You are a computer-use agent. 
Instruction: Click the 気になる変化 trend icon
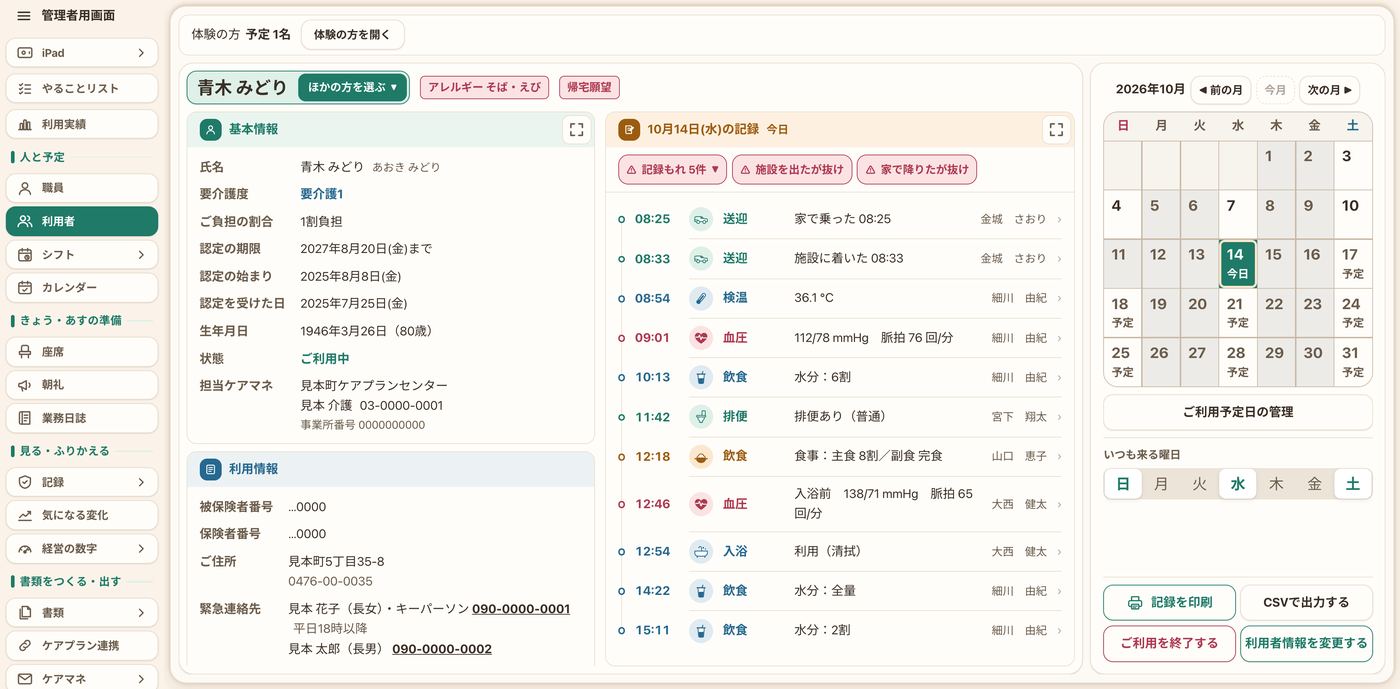pyautogui.click(x=25, y=515)
